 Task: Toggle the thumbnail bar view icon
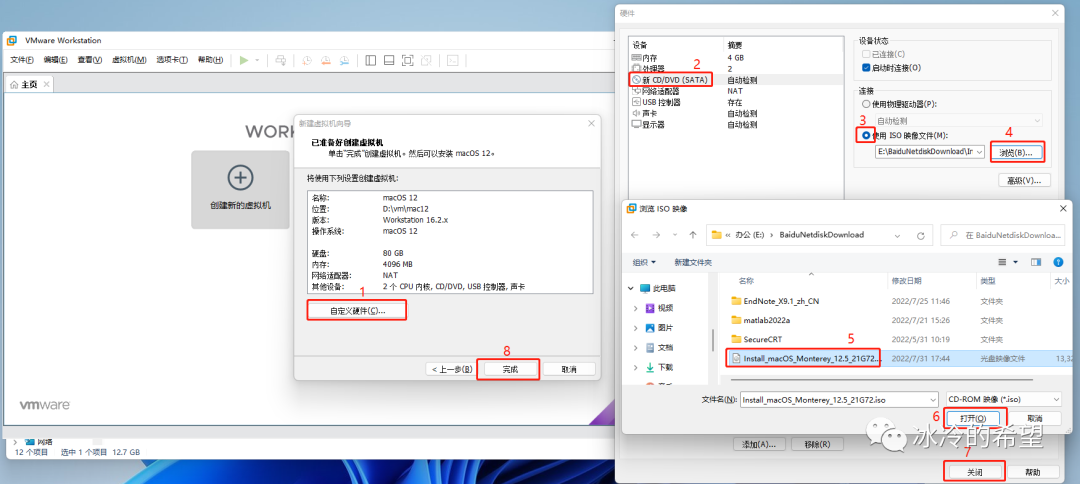pos(388,60)
